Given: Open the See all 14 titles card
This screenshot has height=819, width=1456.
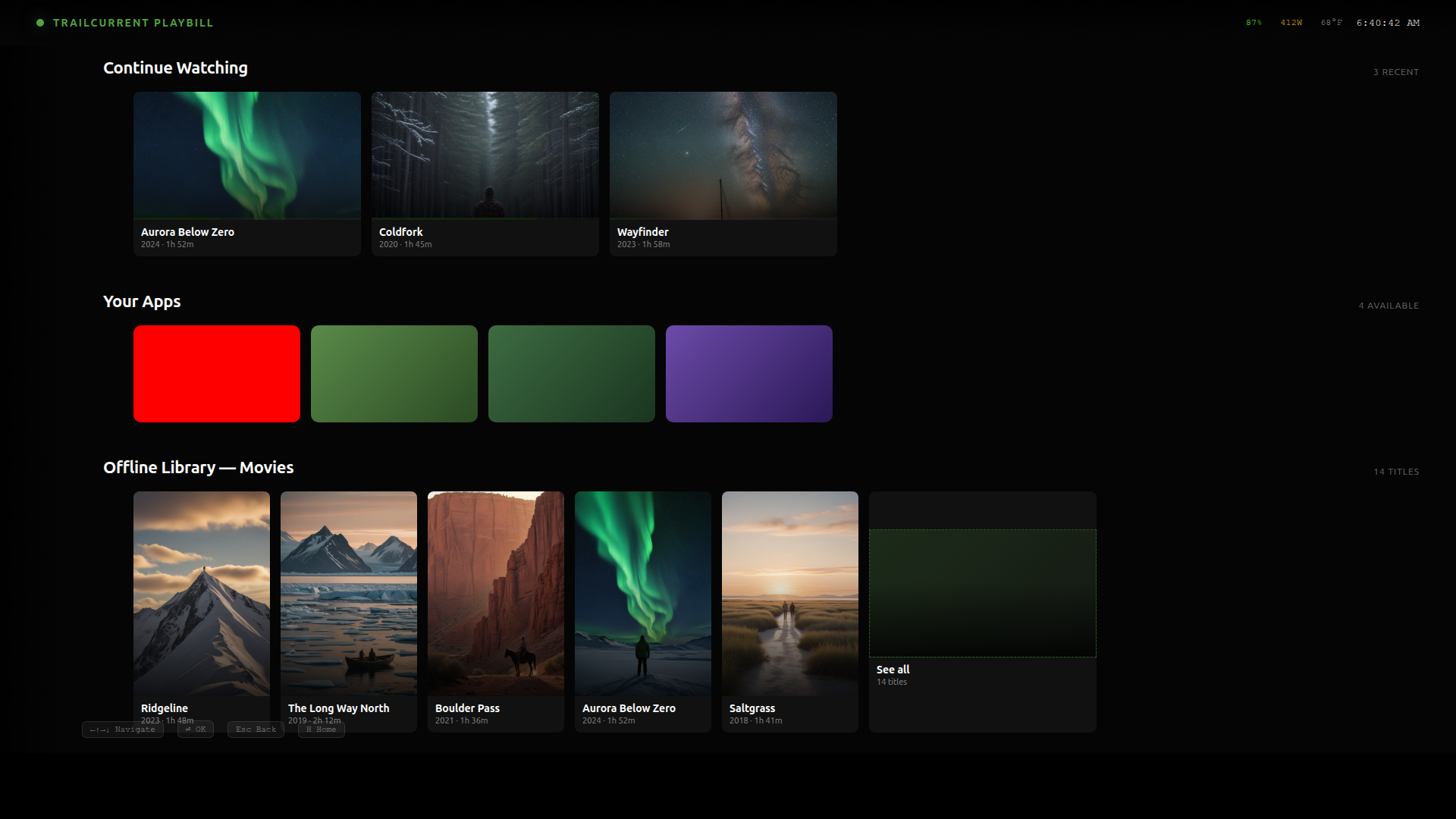Looking at the screenshot, I should (983, 612).
